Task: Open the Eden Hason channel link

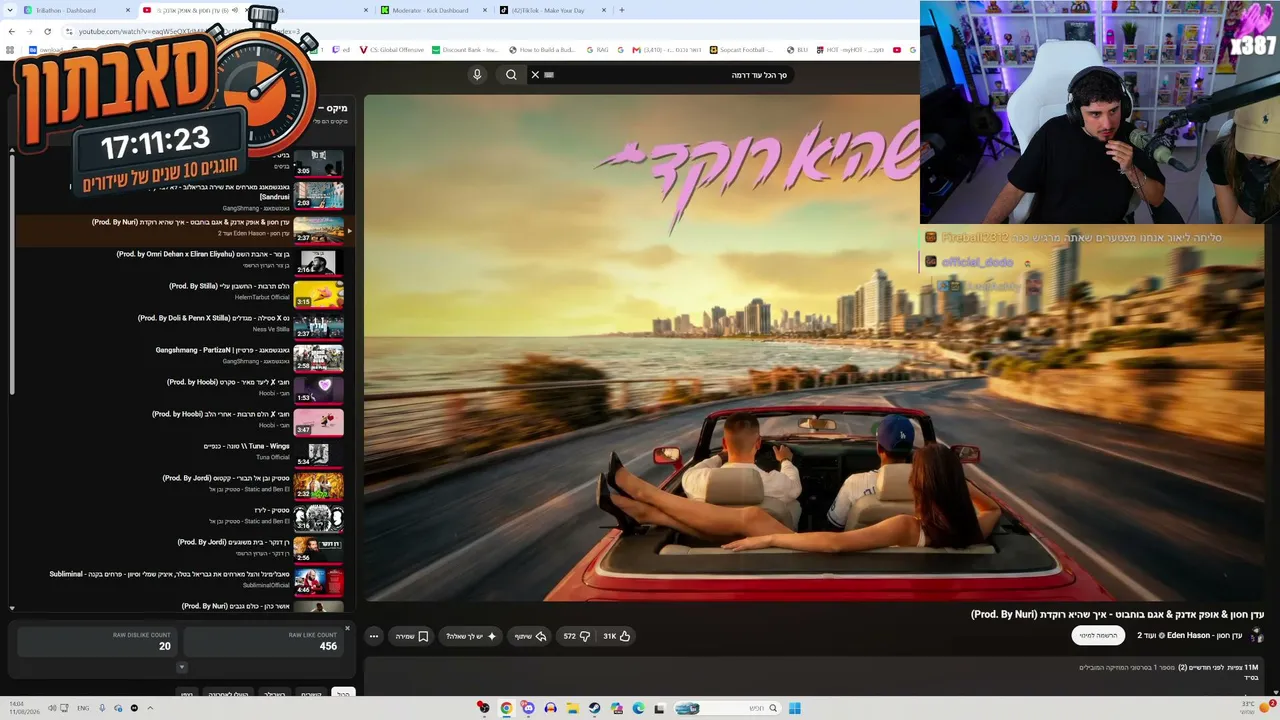Action: click(x=1189, y=635)
